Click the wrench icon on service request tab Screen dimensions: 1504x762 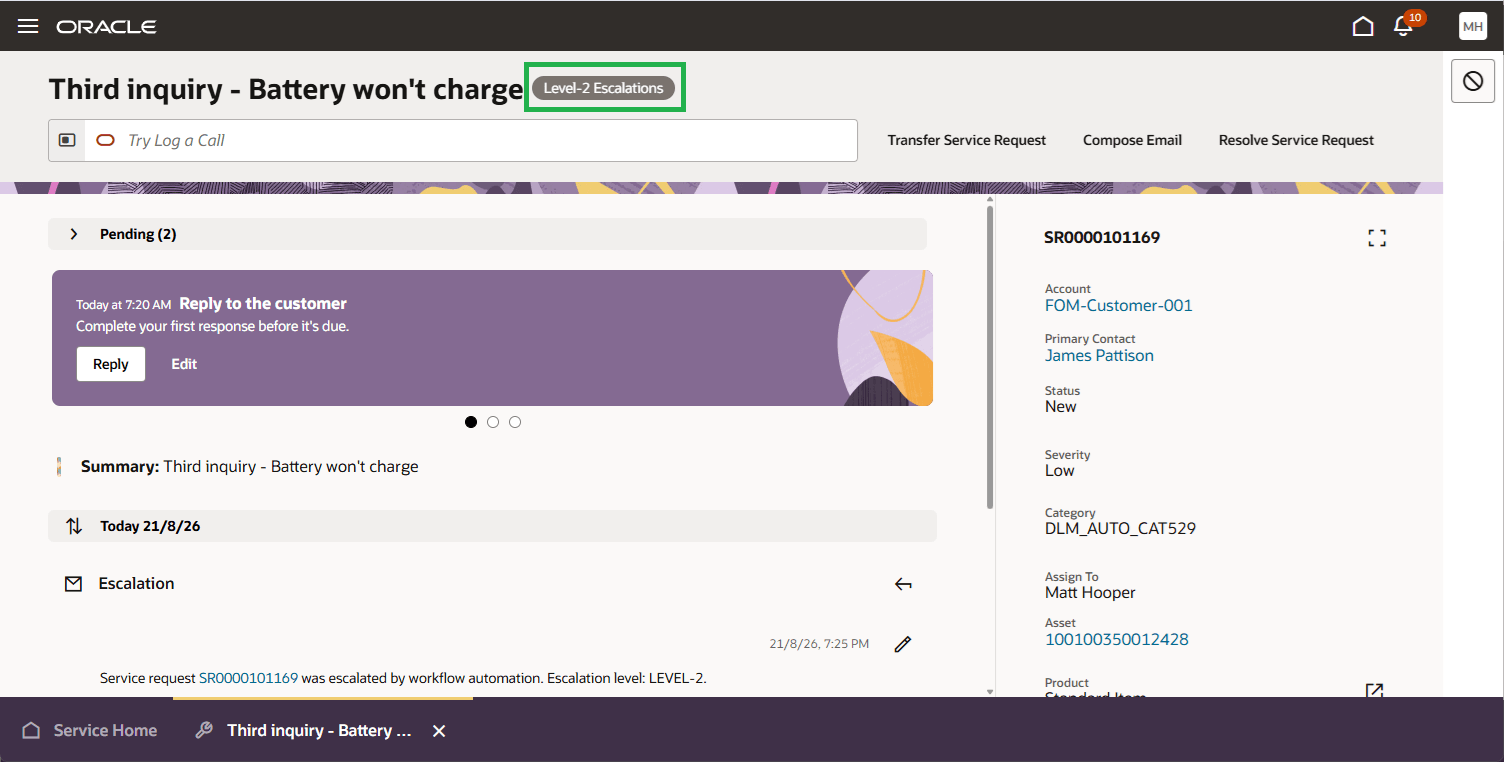(x=204, y=730)
